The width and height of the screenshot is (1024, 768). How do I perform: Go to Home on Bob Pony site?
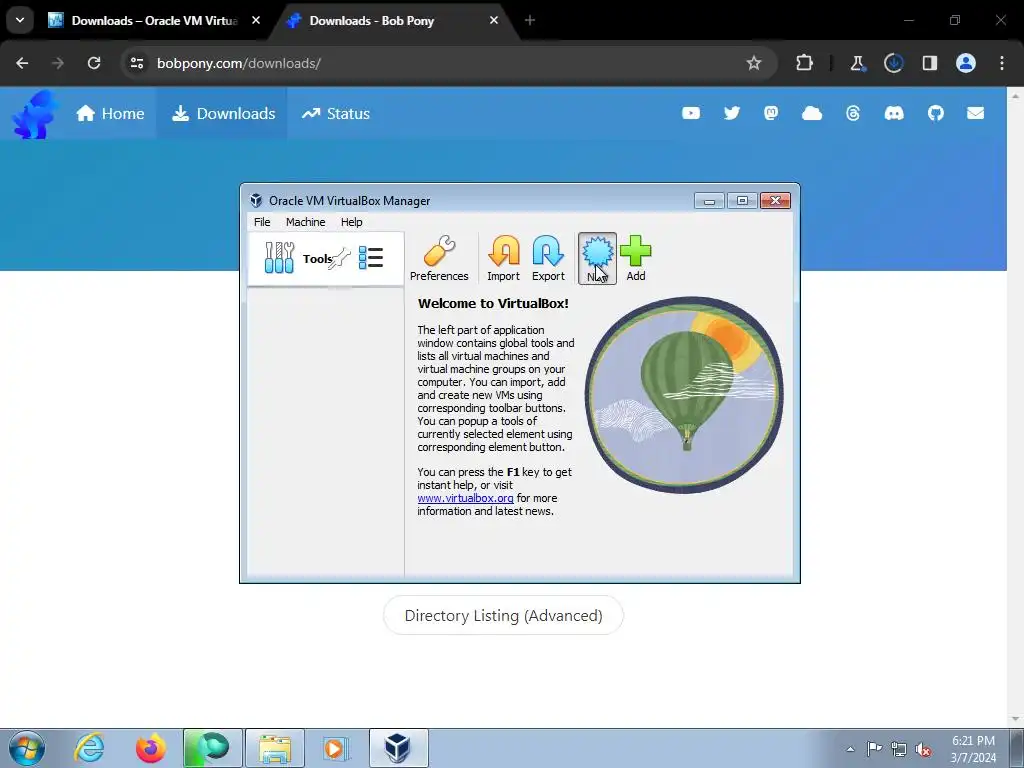110,114
